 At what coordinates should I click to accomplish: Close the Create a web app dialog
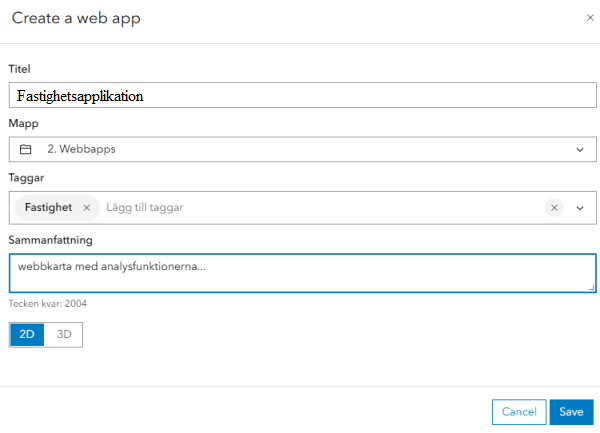click(x=588, y=18)
